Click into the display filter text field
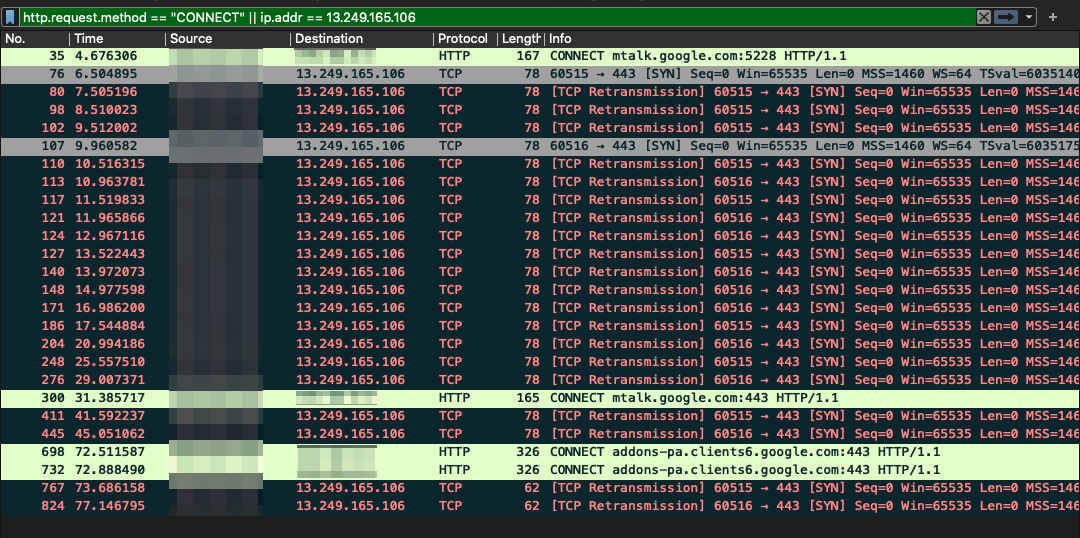The image size is (1080, 538). (496, 17)
